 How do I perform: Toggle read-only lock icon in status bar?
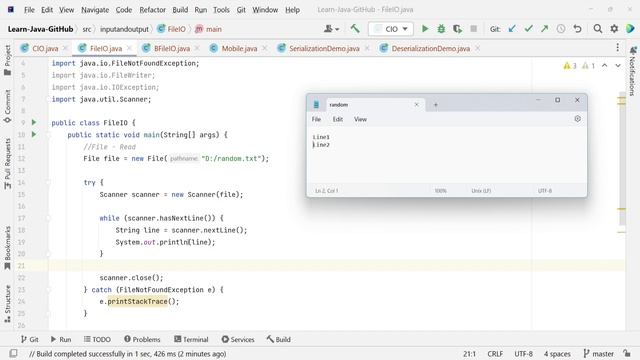point(627,353)
